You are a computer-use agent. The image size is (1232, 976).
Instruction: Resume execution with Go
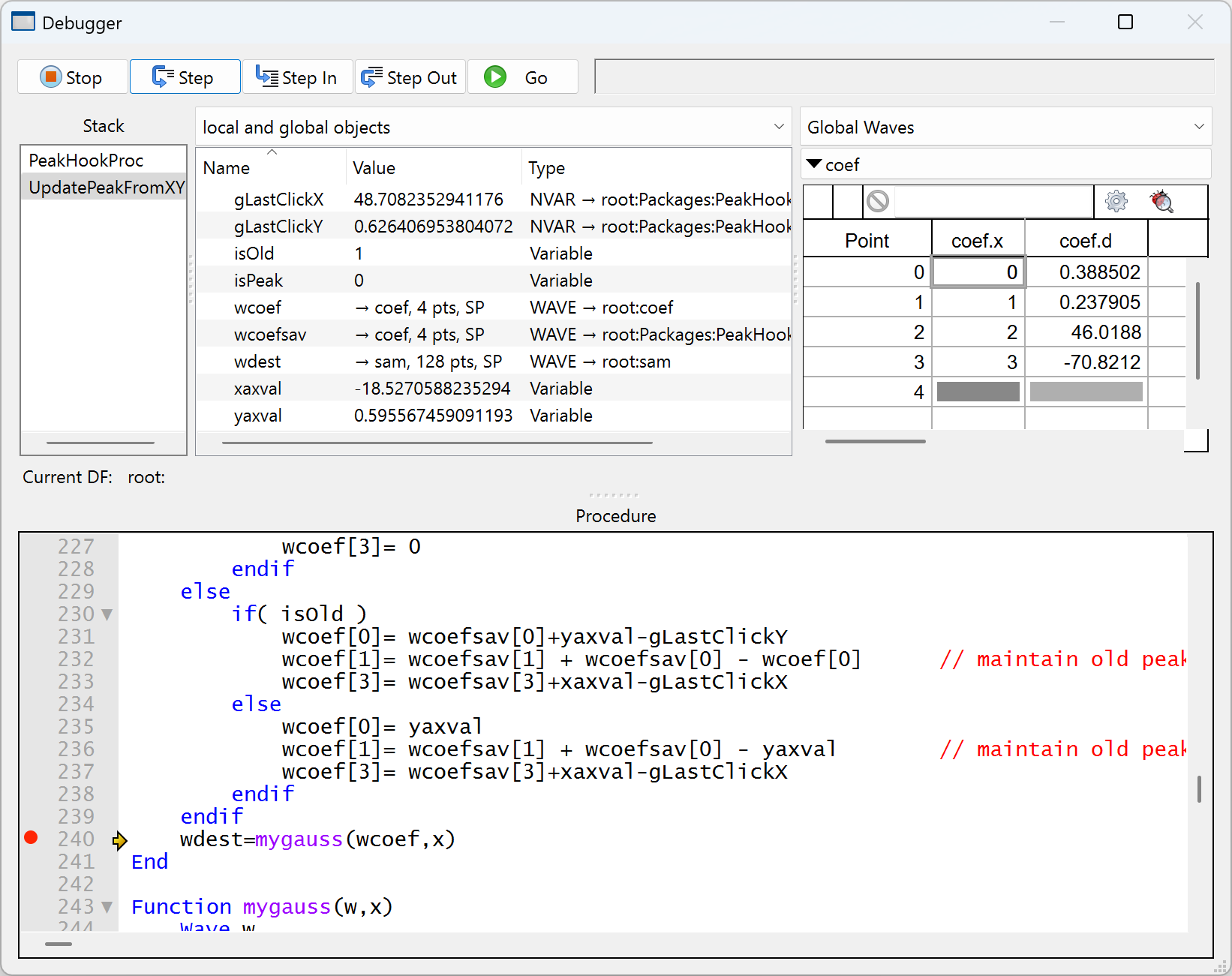pyautogui.click(x=522, y=77)
